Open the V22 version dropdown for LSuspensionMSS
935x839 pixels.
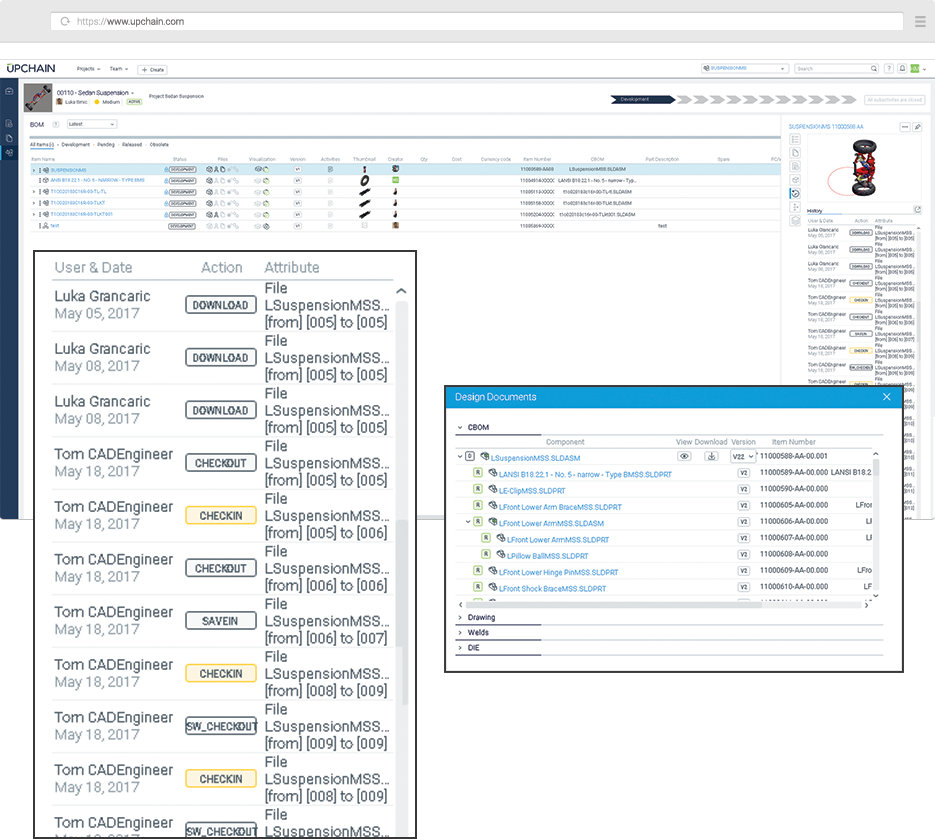pyautogui.click(x=742, y=457)
